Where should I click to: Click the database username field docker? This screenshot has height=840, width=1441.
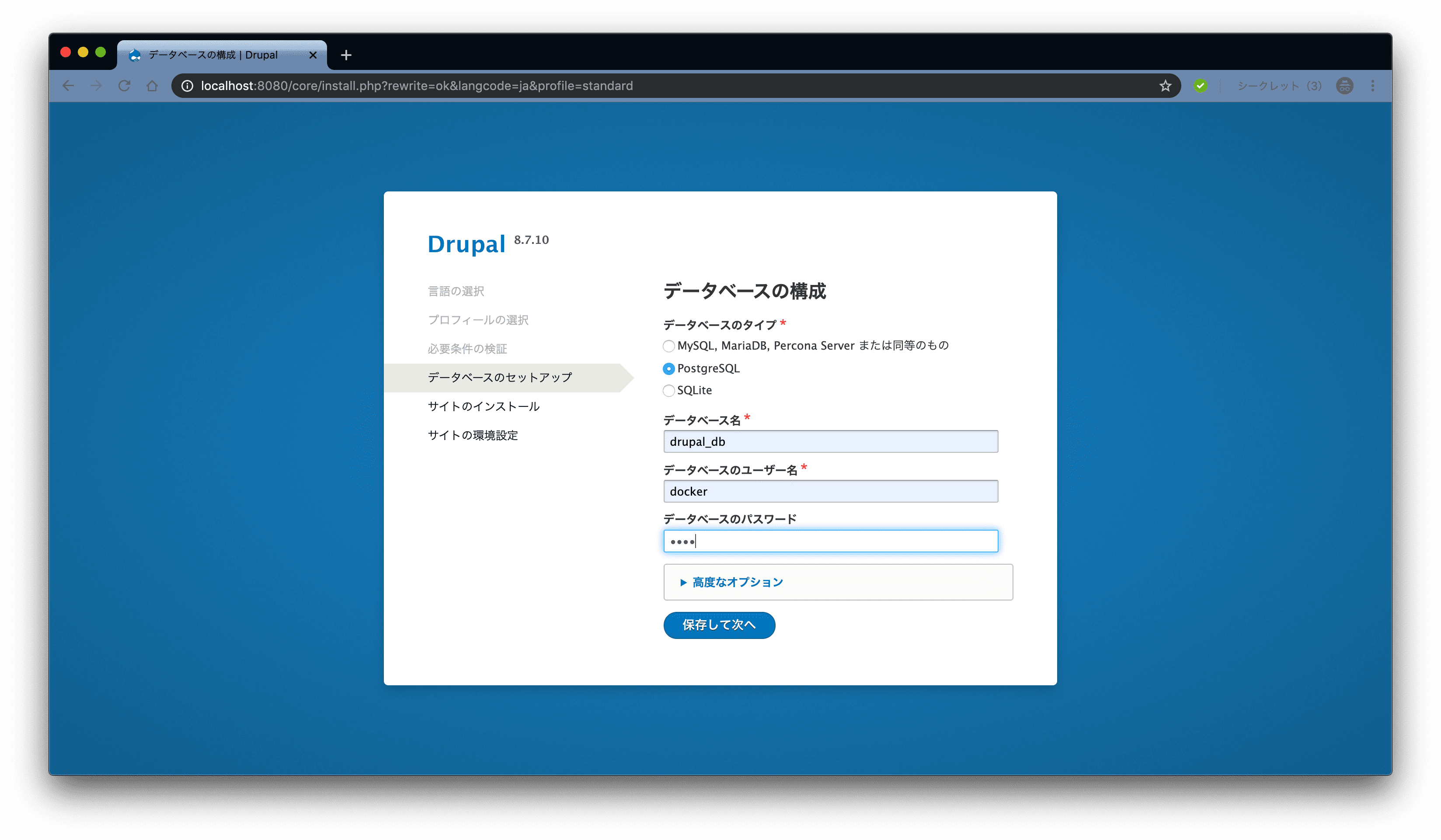click(830, 491)
